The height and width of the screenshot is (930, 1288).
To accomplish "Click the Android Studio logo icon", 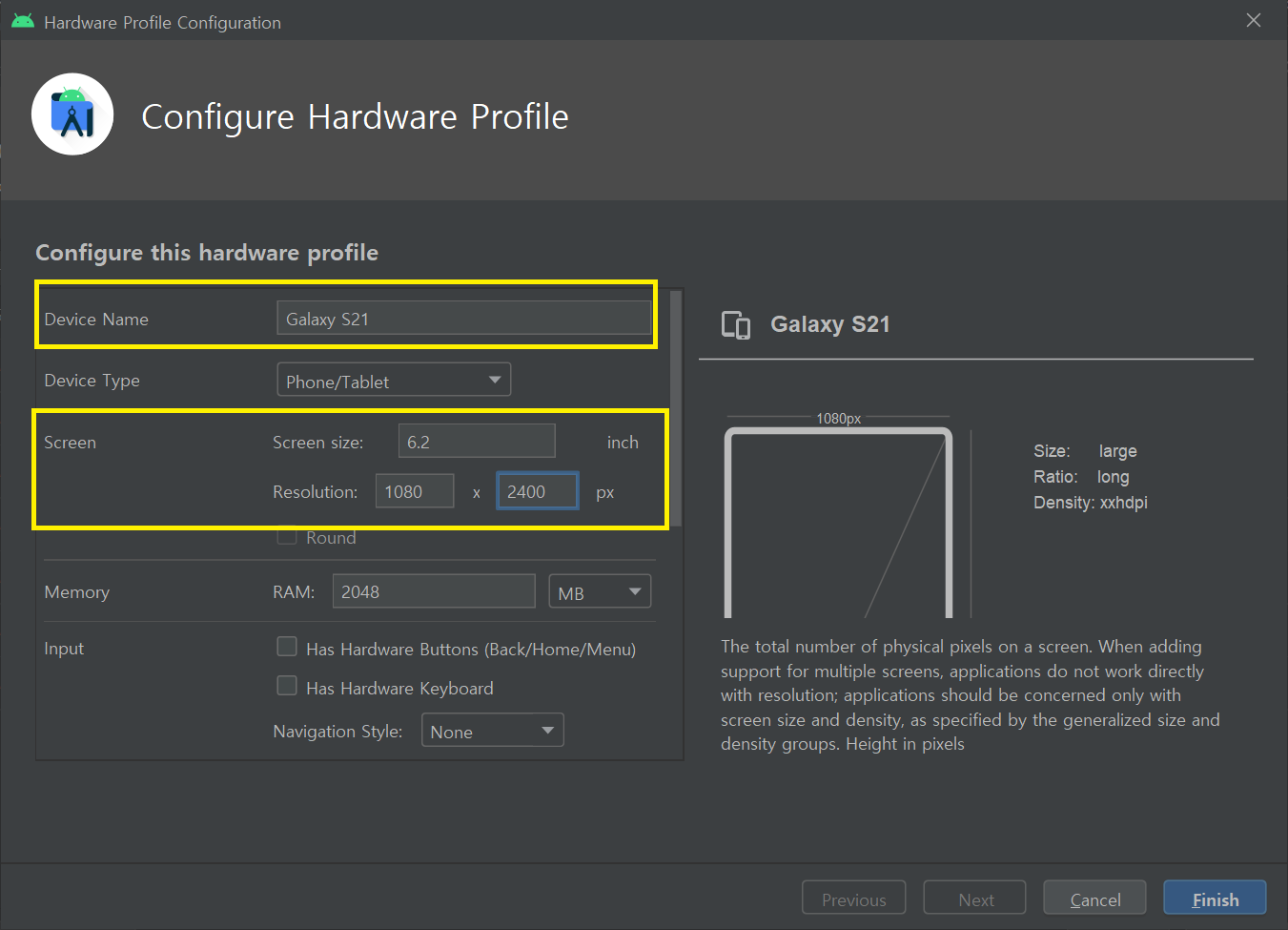I will click(72, 114).
